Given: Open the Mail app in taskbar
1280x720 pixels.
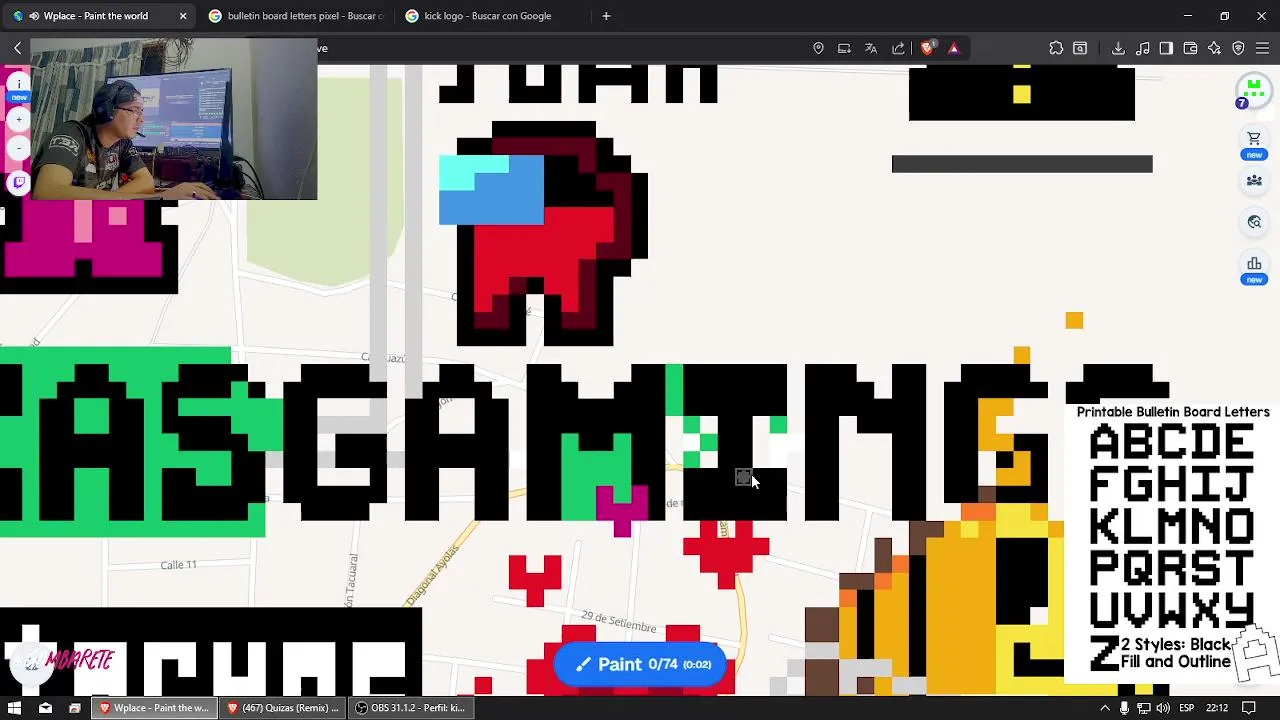Looking at the screenshot, I should 45,708.
